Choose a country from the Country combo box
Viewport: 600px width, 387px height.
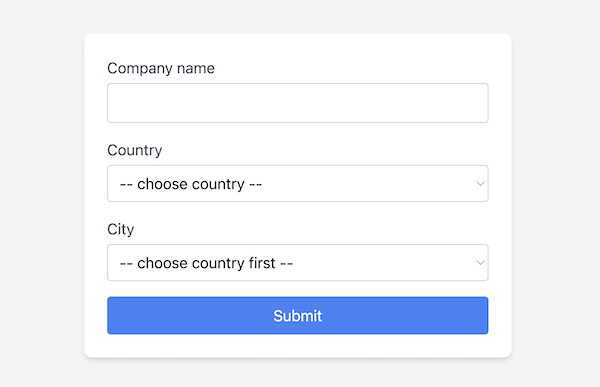[298, 183]
